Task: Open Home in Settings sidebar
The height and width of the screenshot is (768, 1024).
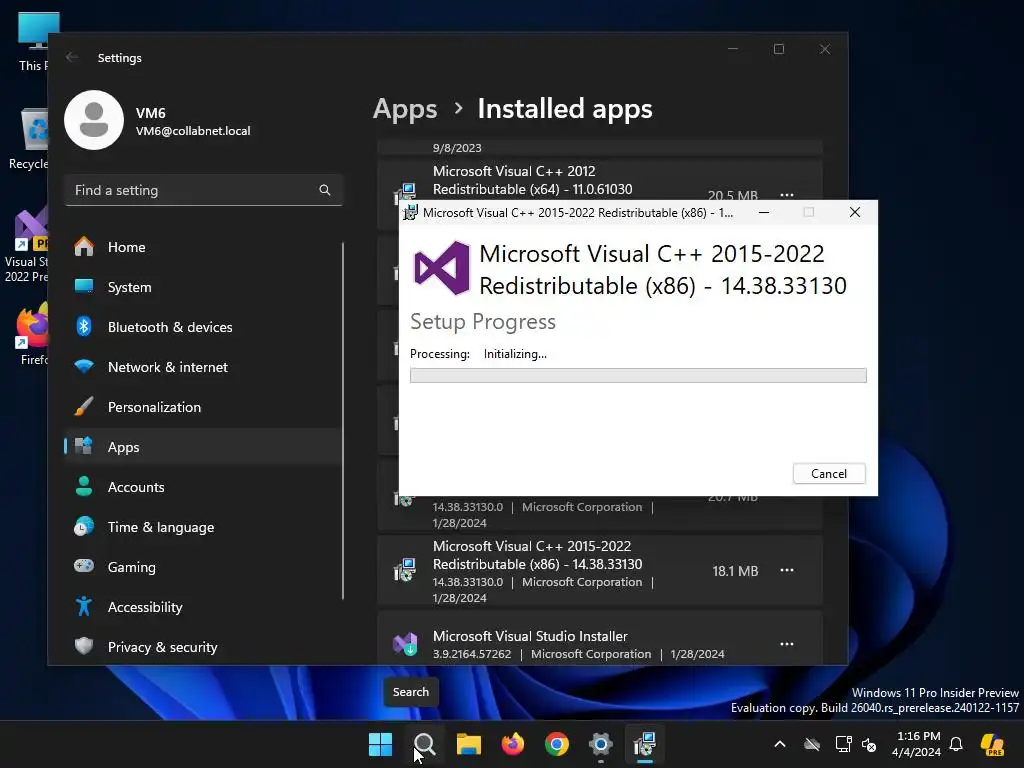Action: coord(202,248)
